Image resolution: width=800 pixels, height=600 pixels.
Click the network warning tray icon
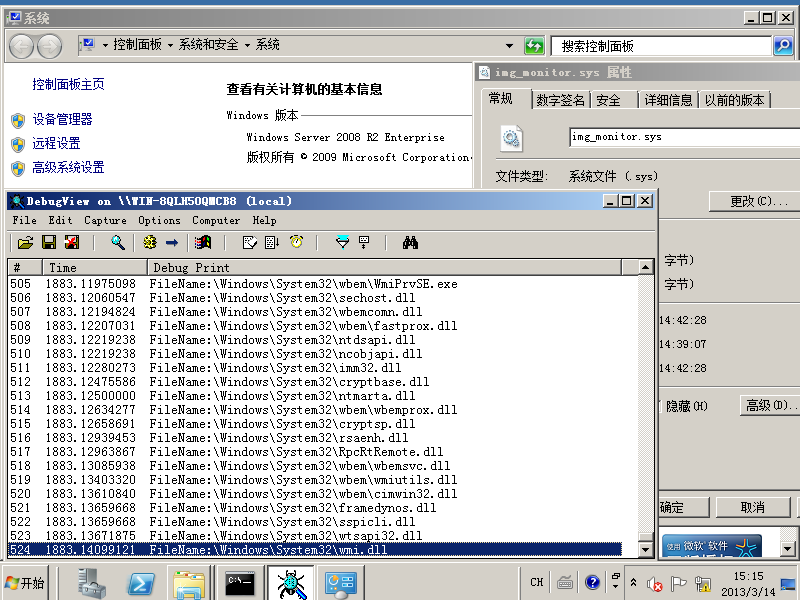703,583
